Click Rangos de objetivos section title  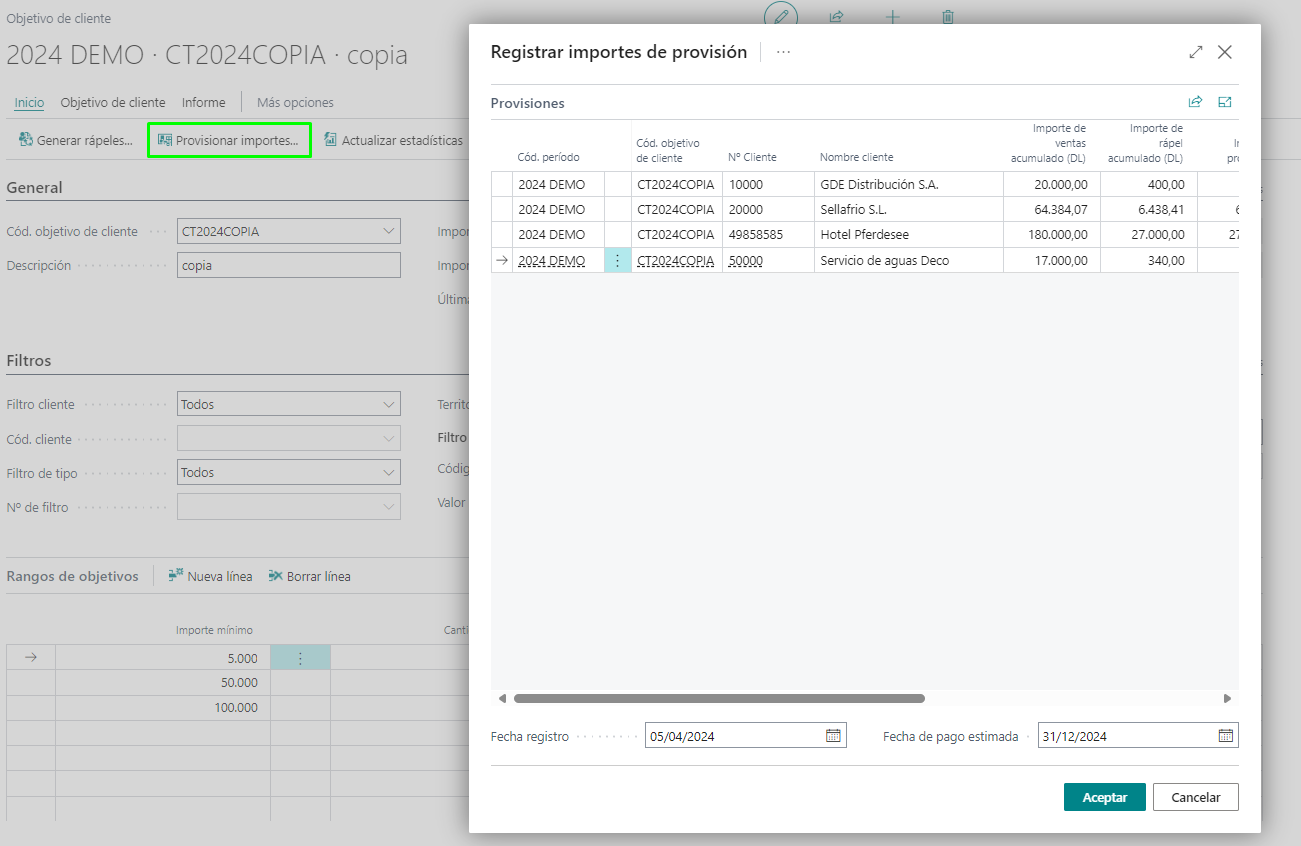(73, 576)
